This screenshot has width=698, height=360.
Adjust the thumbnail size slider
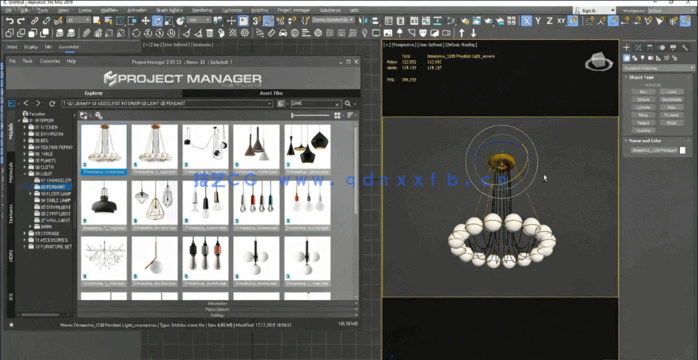point(310,116)
